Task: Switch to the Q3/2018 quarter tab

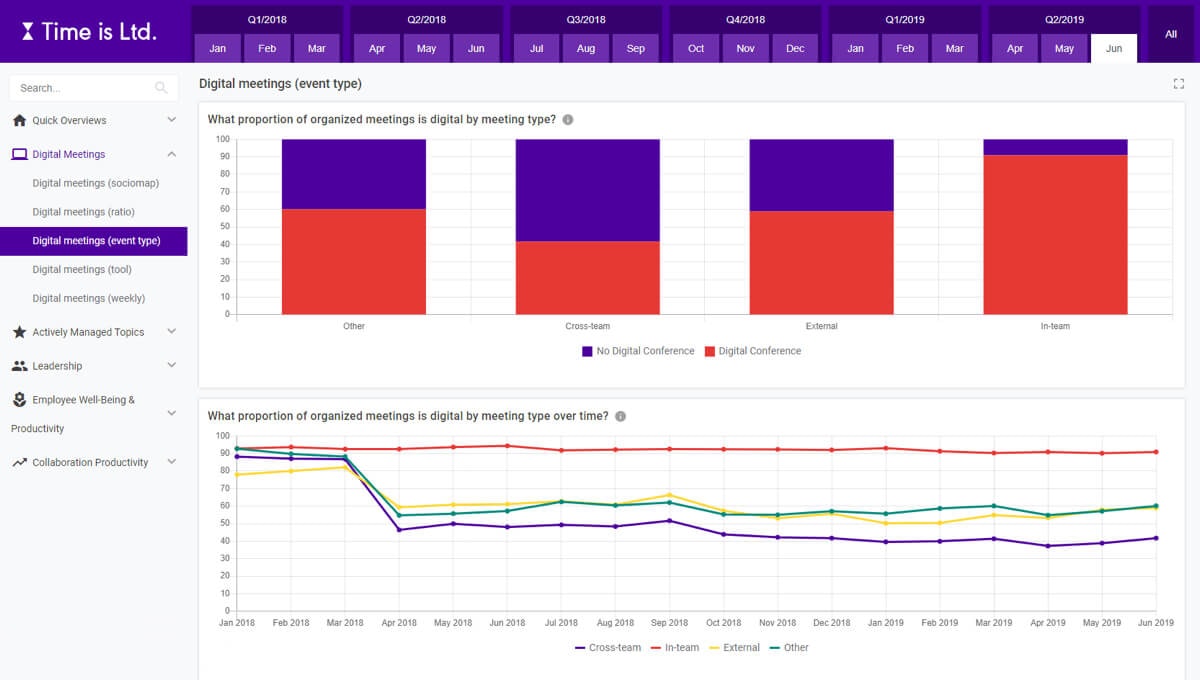Action: click(585, 18)
